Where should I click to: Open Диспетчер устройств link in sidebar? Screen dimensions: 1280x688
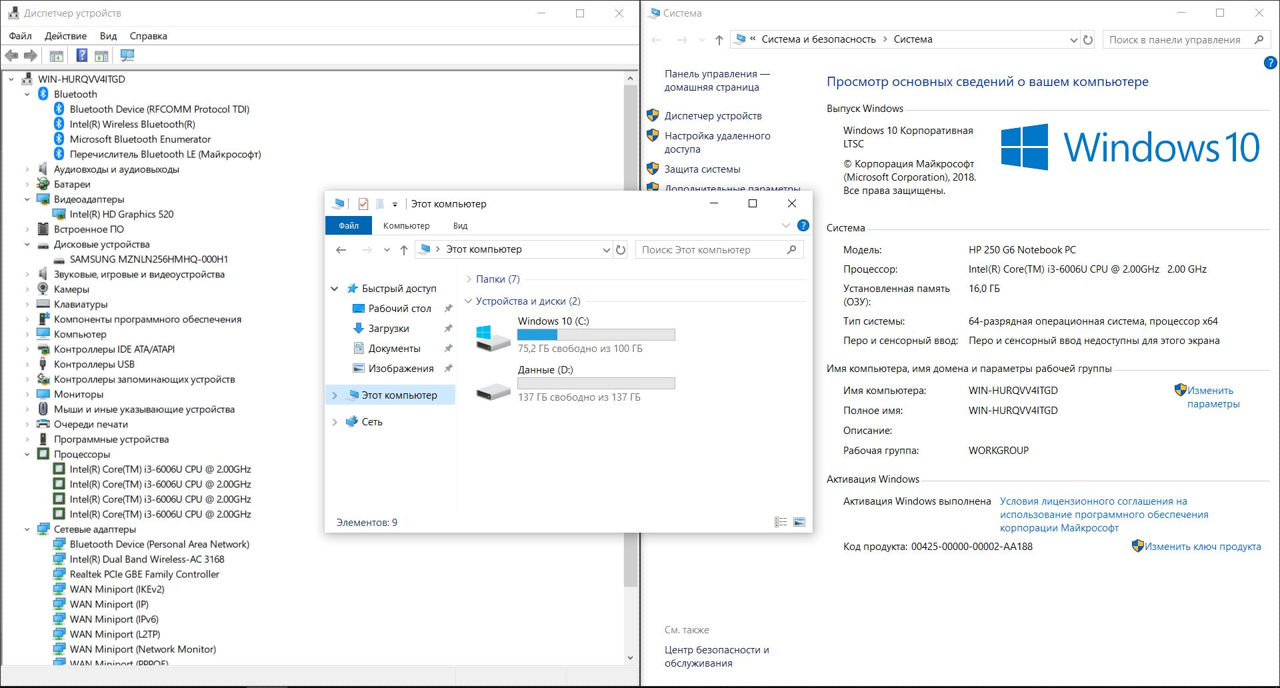click(x=712, y=116)
